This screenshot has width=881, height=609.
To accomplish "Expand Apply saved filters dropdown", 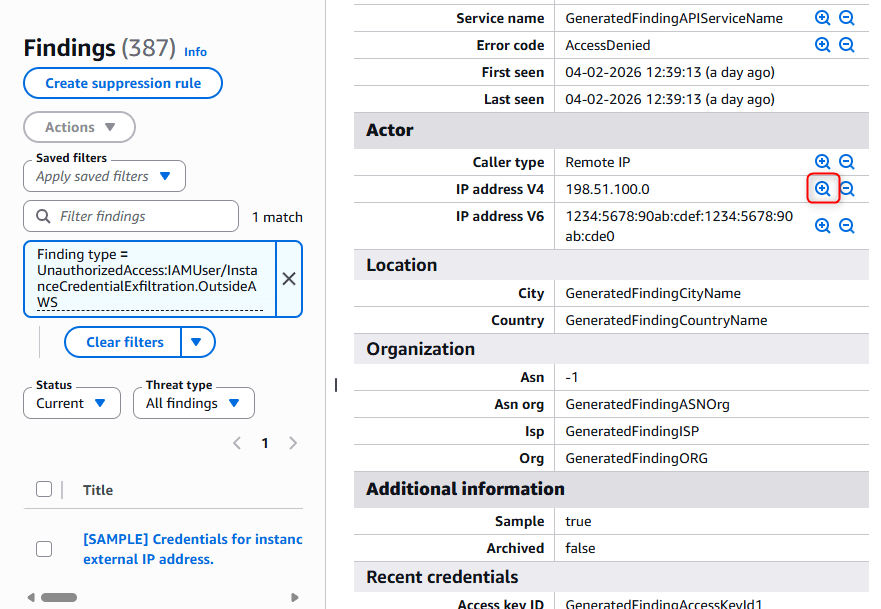I will (x=104, y=177).
